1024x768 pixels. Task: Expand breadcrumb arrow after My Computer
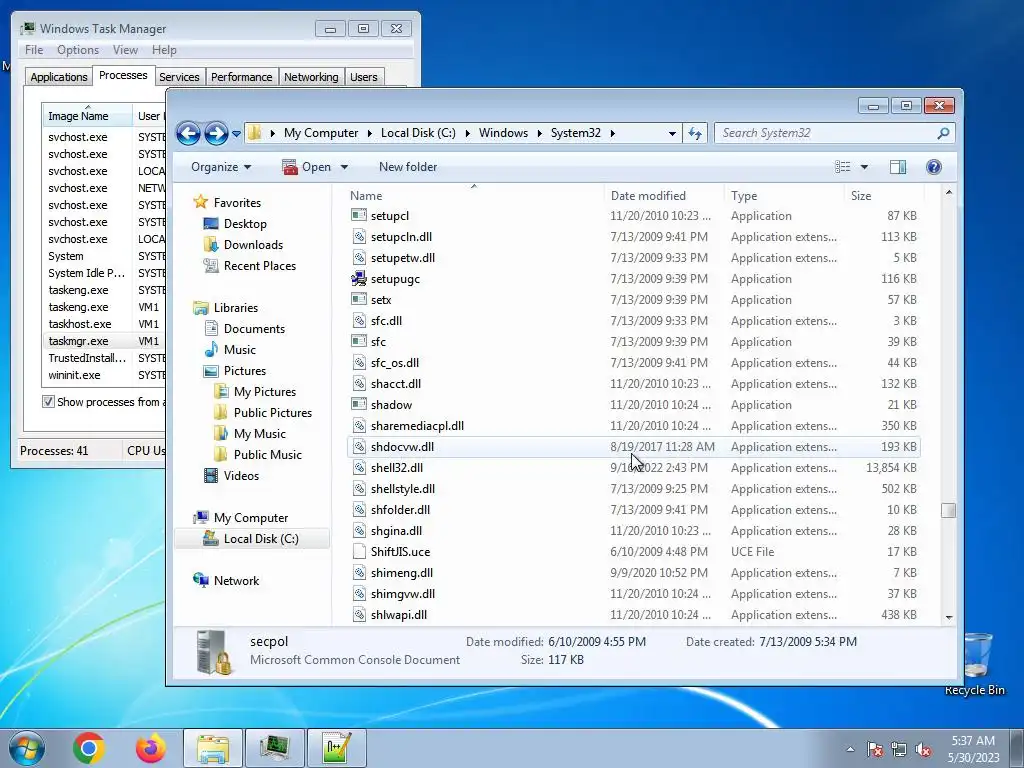pyautogui.click(x=370, y=133)
